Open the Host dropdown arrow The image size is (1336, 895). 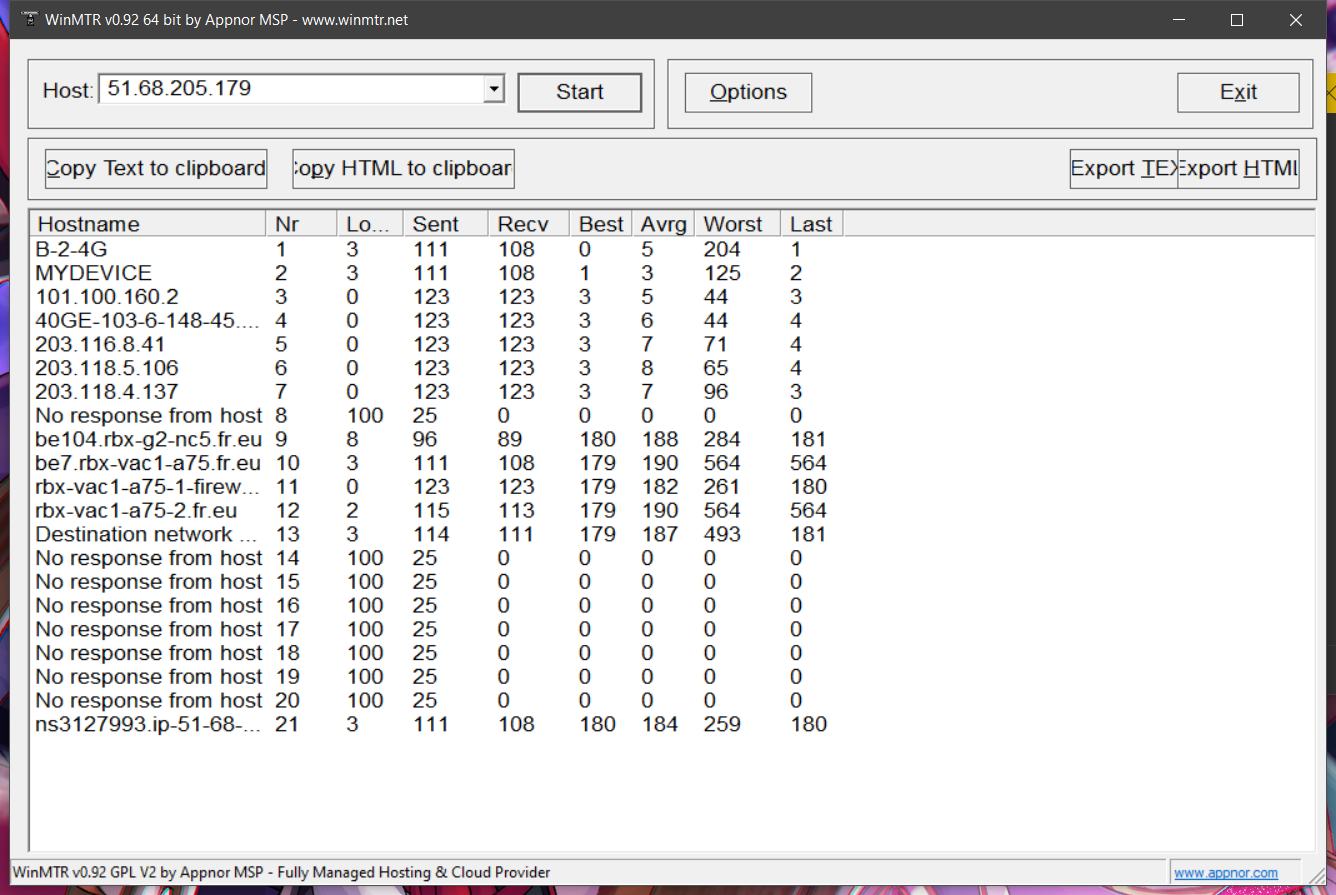tap(493, 90)
